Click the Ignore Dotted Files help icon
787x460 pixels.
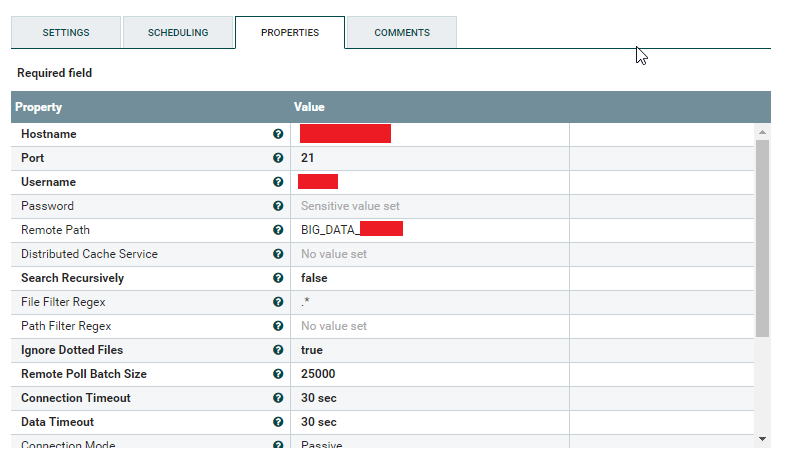[x=278, y=350]
